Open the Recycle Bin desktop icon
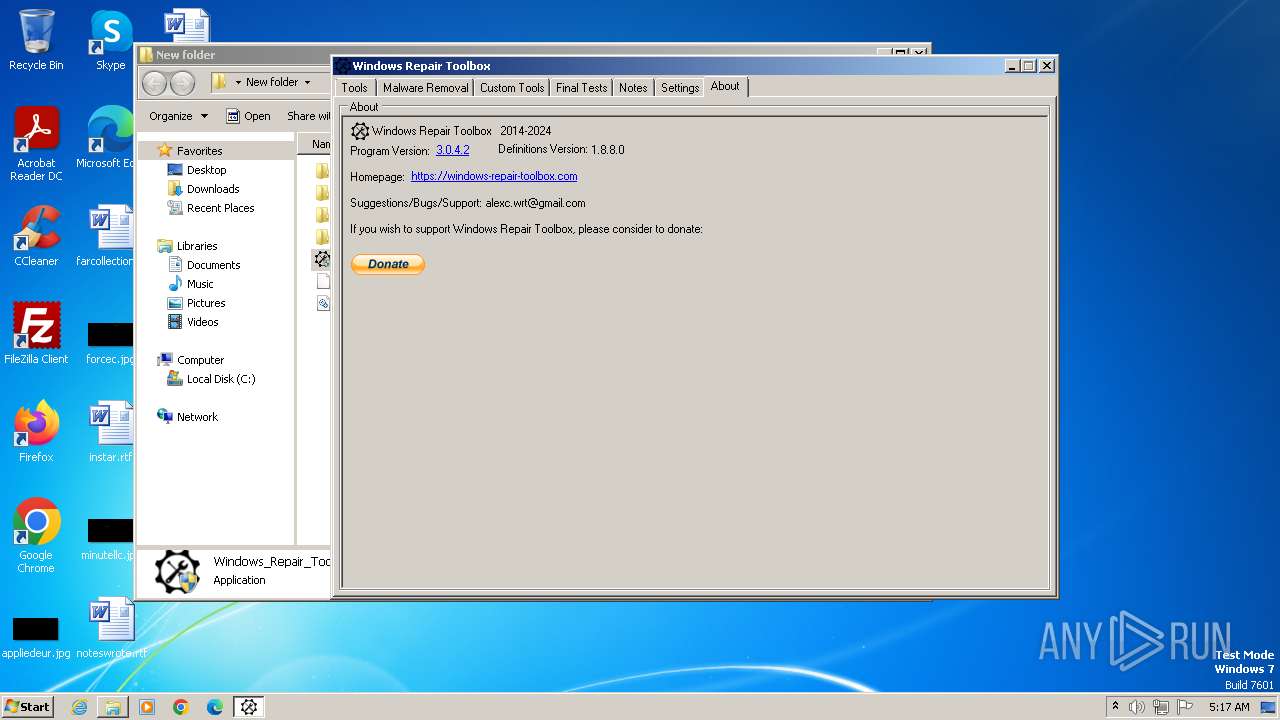The image size is (1280, 720). 36,40
